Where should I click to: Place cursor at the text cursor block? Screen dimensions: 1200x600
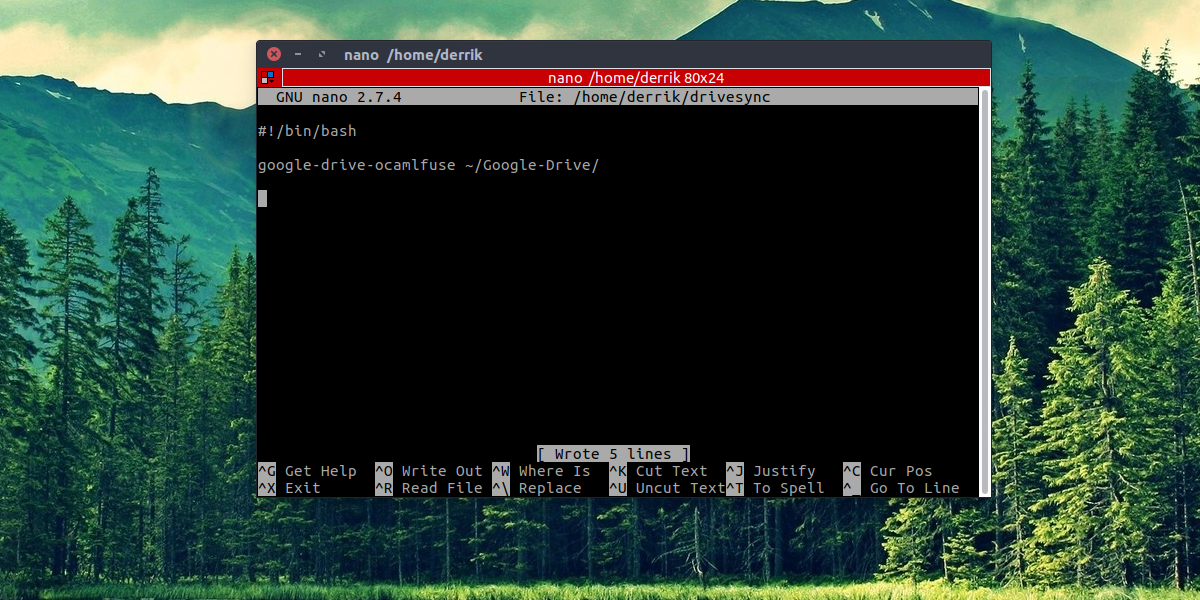(x=263, y=198)
